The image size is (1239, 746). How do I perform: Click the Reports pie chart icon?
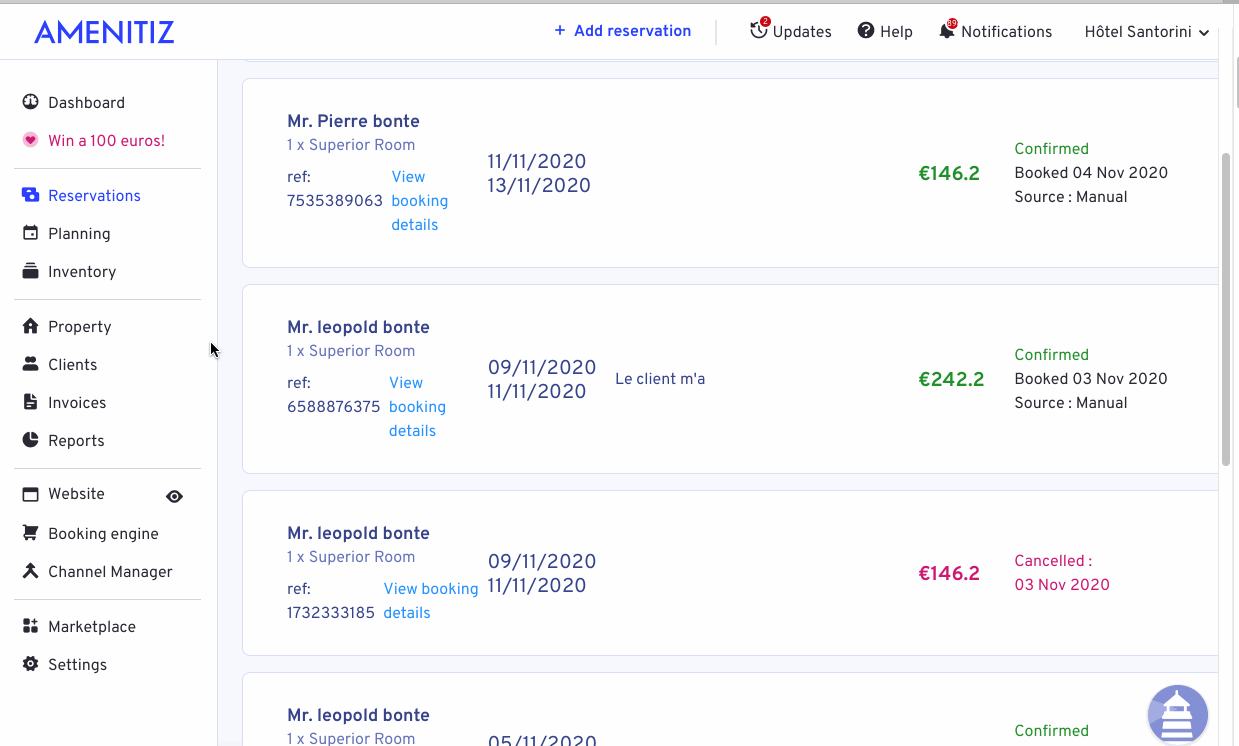click(x=30, y=440)
